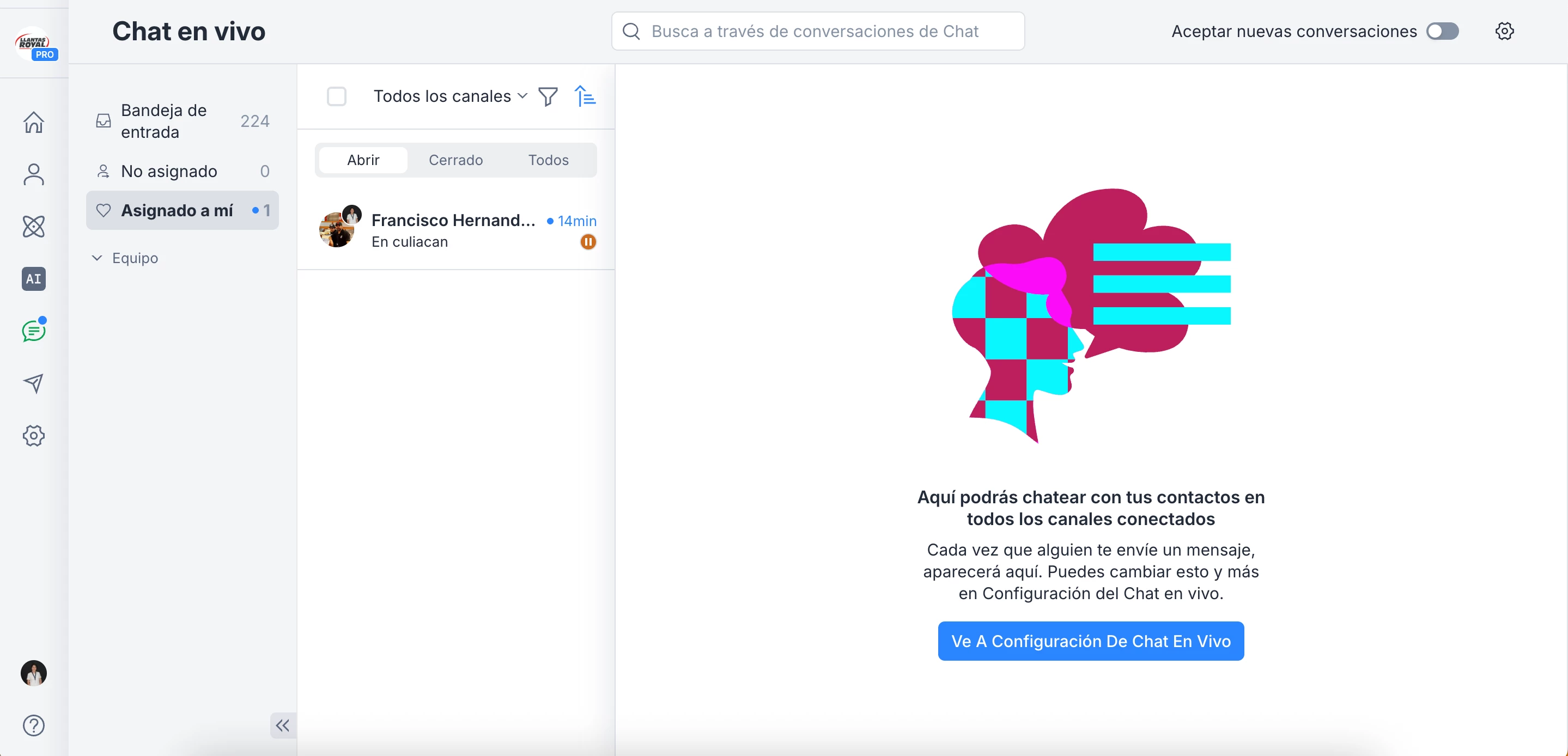Expand the Equipo section

coord(125,258)
